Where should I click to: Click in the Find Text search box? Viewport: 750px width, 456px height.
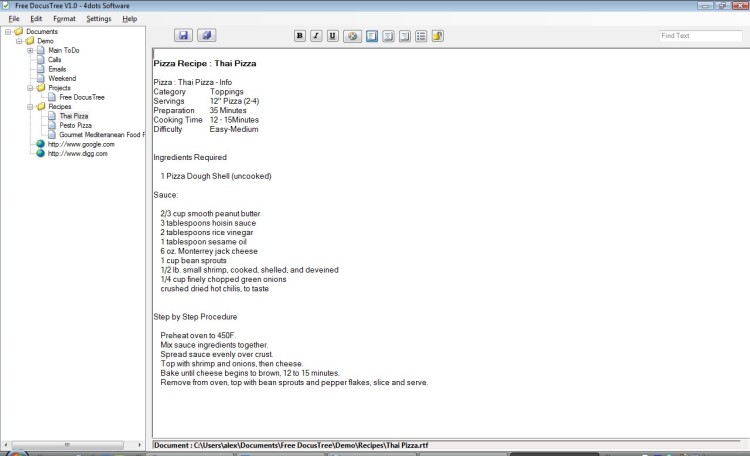[700, 36]
